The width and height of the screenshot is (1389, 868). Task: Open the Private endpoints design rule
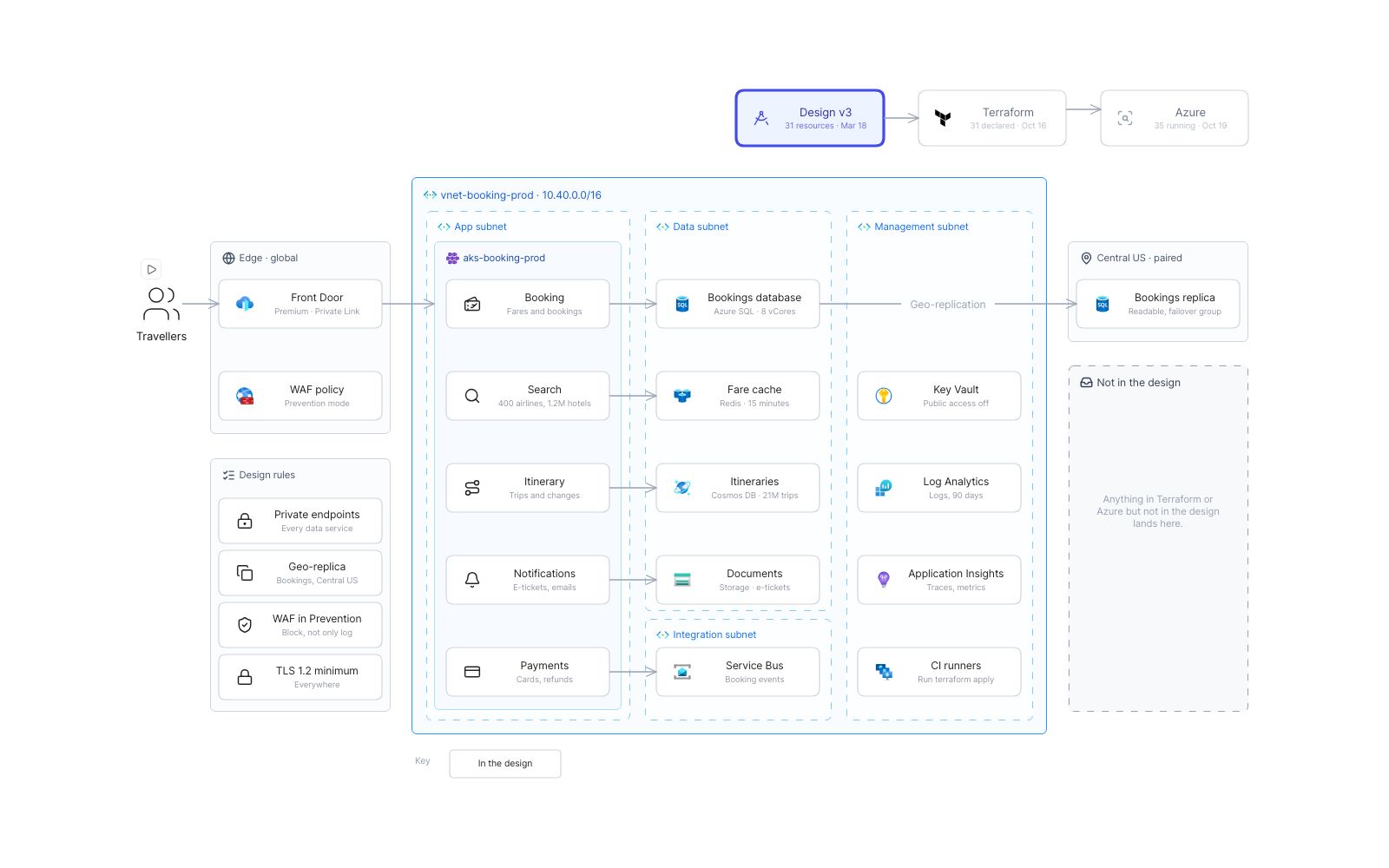pos(300,521)
